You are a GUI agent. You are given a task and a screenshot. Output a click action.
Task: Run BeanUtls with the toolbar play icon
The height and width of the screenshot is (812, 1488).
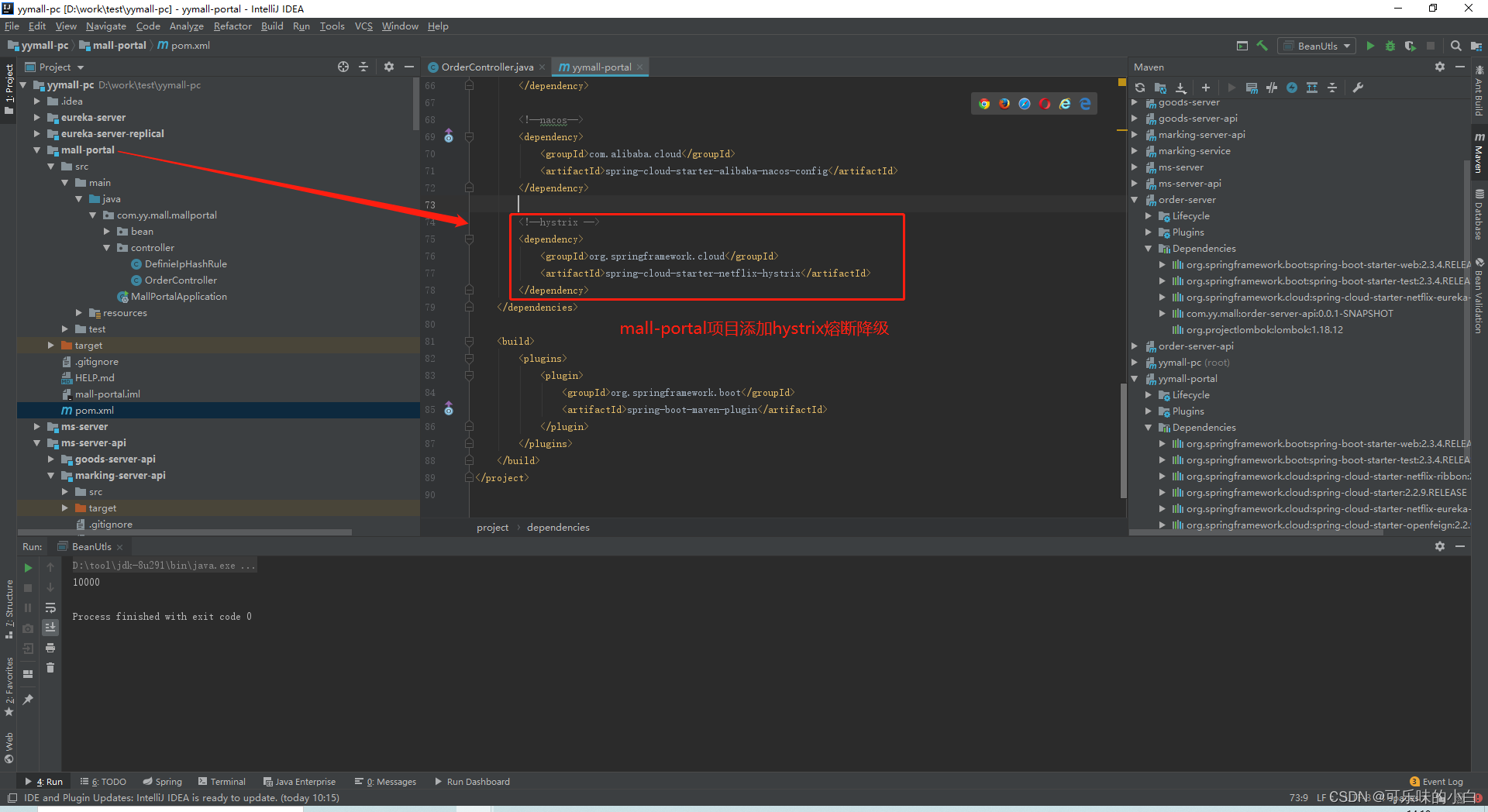pyautogui.click(x=1370, y=46)
